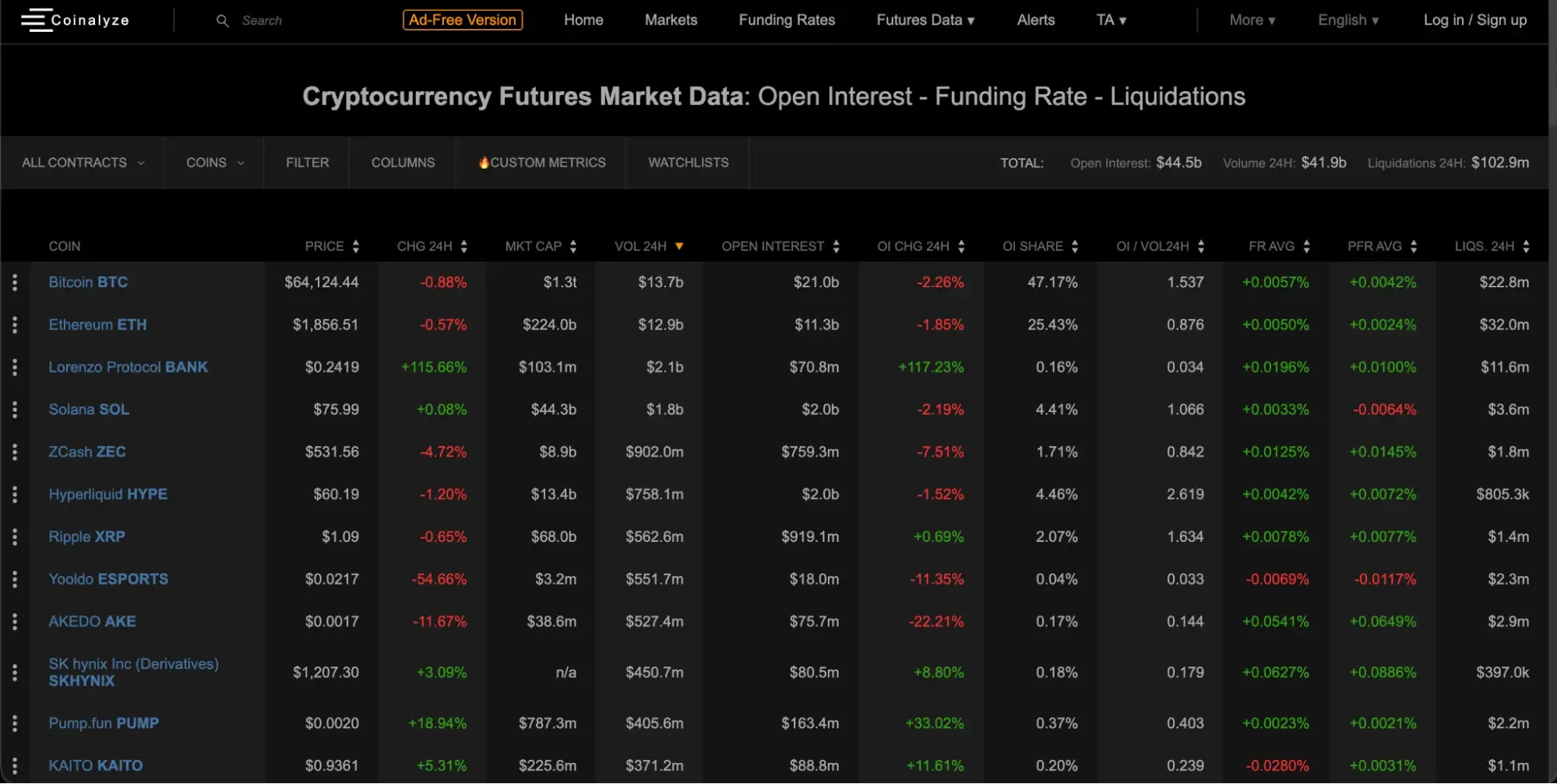Open row options for Pump.fun PUMP
This screenshot has width=1557, height=784.
point(15,723)
